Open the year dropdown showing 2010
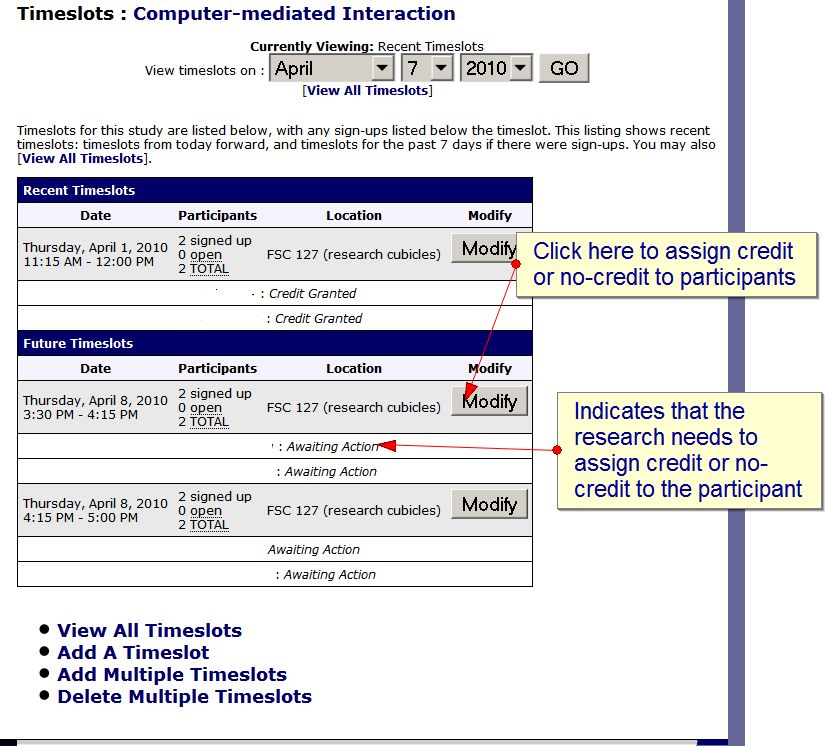The width and height of the screenshot is (825, 746). pos(496,68)
